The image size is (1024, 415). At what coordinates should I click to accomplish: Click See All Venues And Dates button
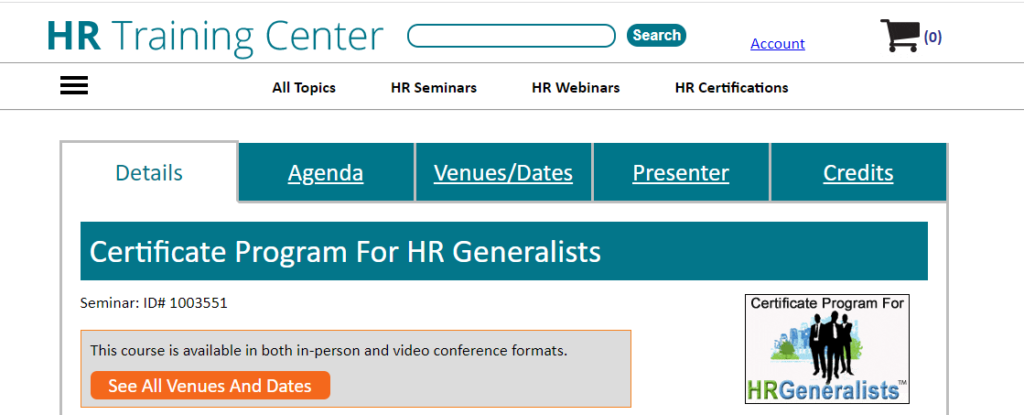[210, 386]
